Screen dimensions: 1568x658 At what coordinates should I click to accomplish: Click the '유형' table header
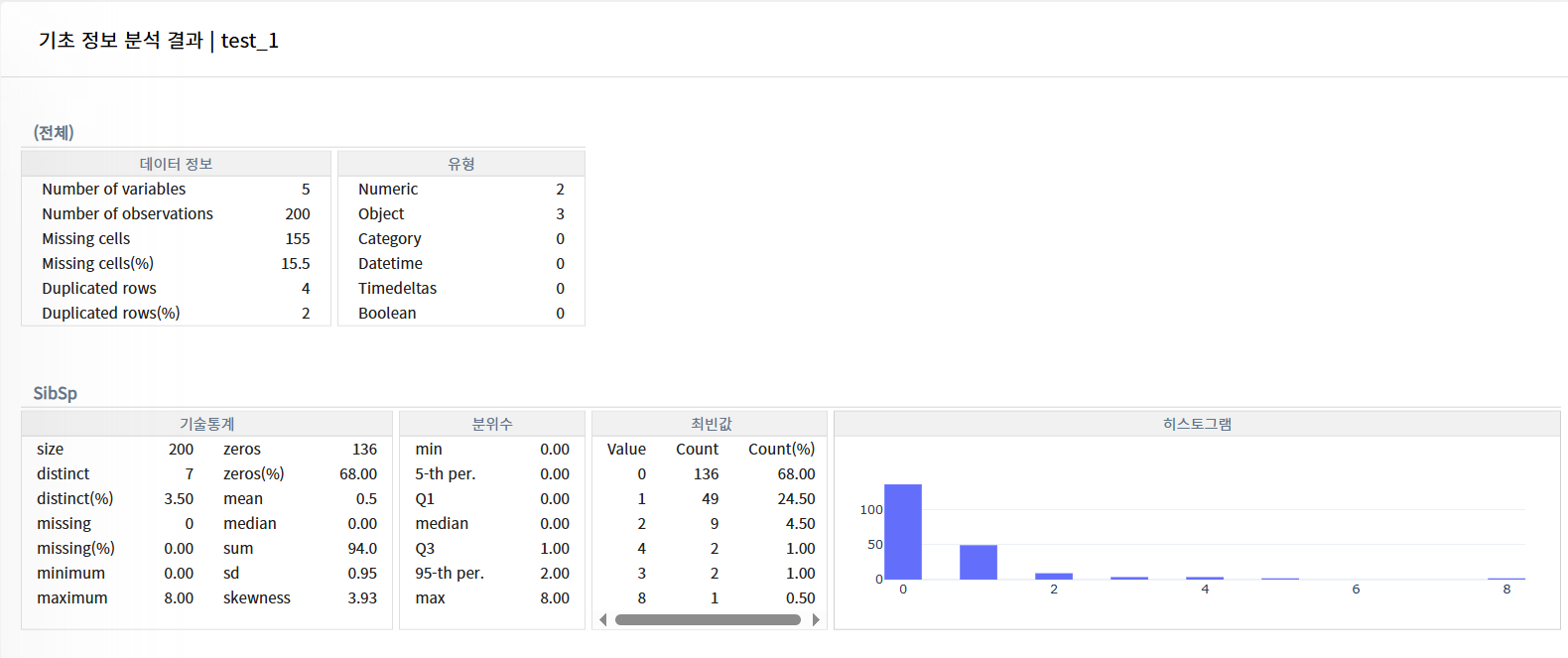pyautogui.click(x=461, y=164)
